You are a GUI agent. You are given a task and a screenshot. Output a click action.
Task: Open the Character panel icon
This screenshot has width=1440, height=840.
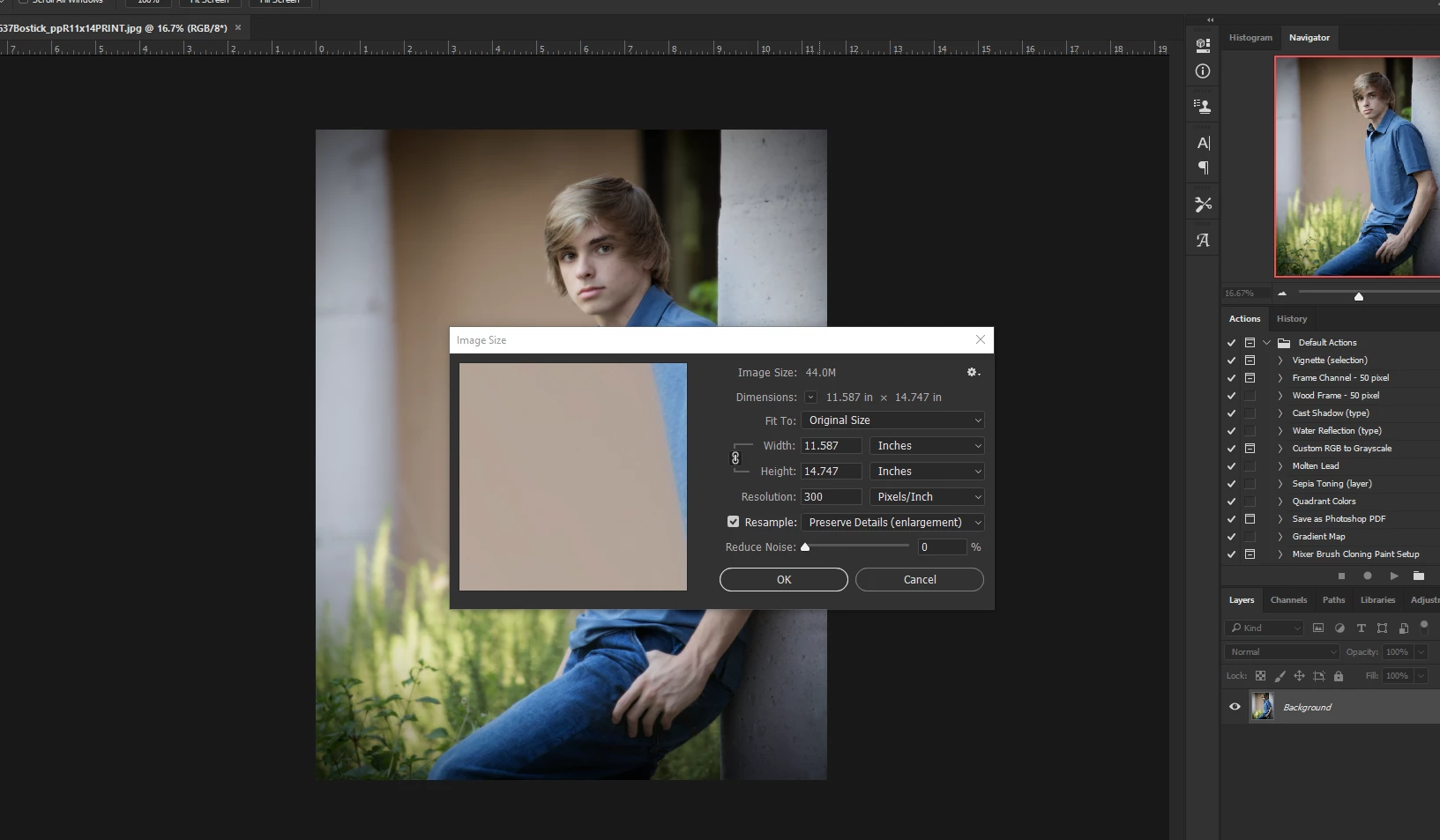(1203, 143)
